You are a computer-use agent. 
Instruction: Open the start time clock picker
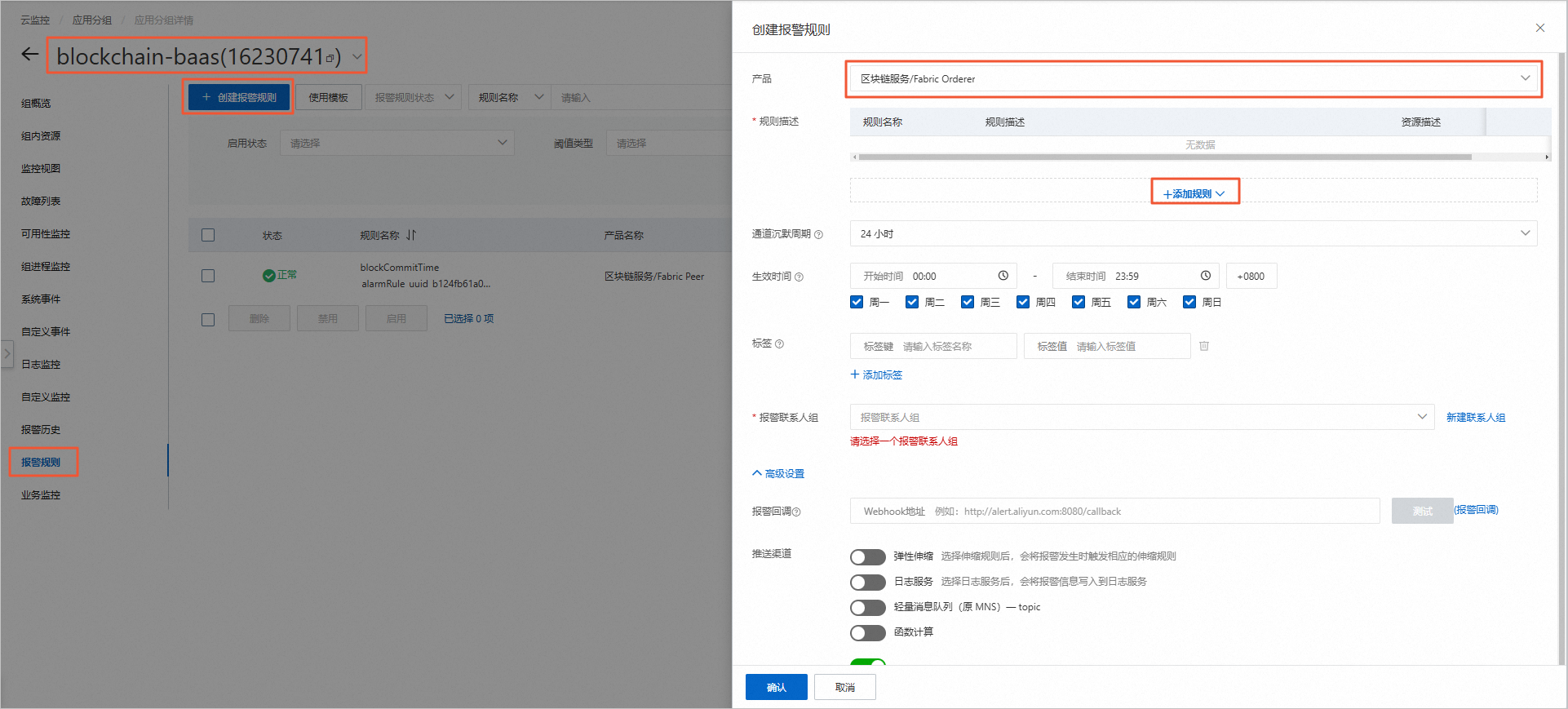point(1003,276)
